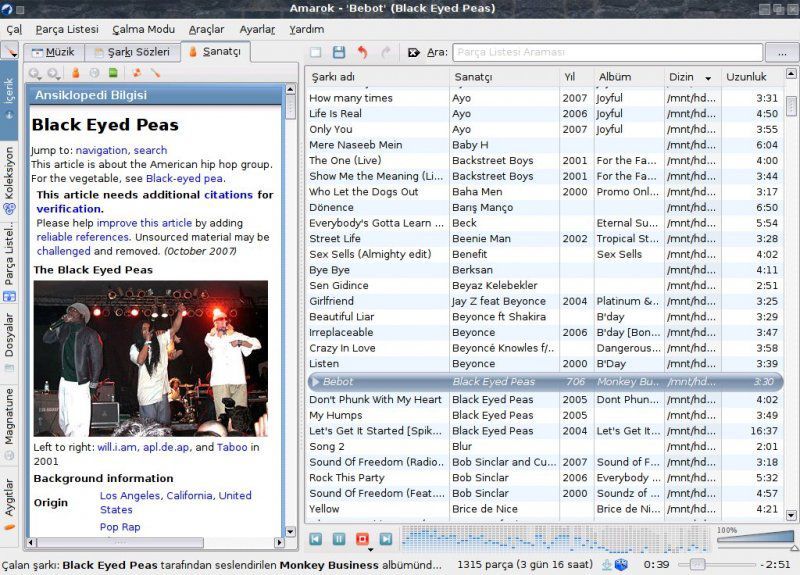
Task: Skip to the previous track
Action: (316, 539)
